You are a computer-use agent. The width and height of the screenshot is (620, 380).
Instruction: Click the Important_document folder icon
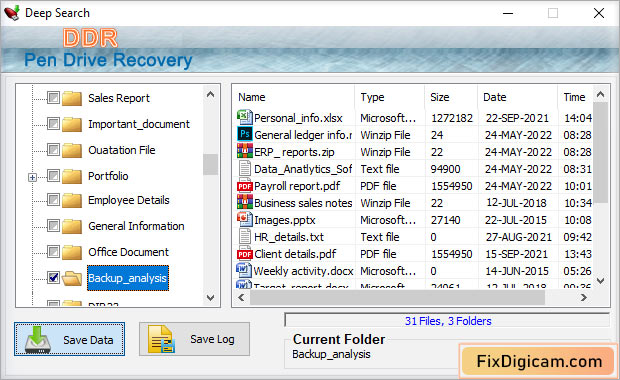click(x=72, y=124)
